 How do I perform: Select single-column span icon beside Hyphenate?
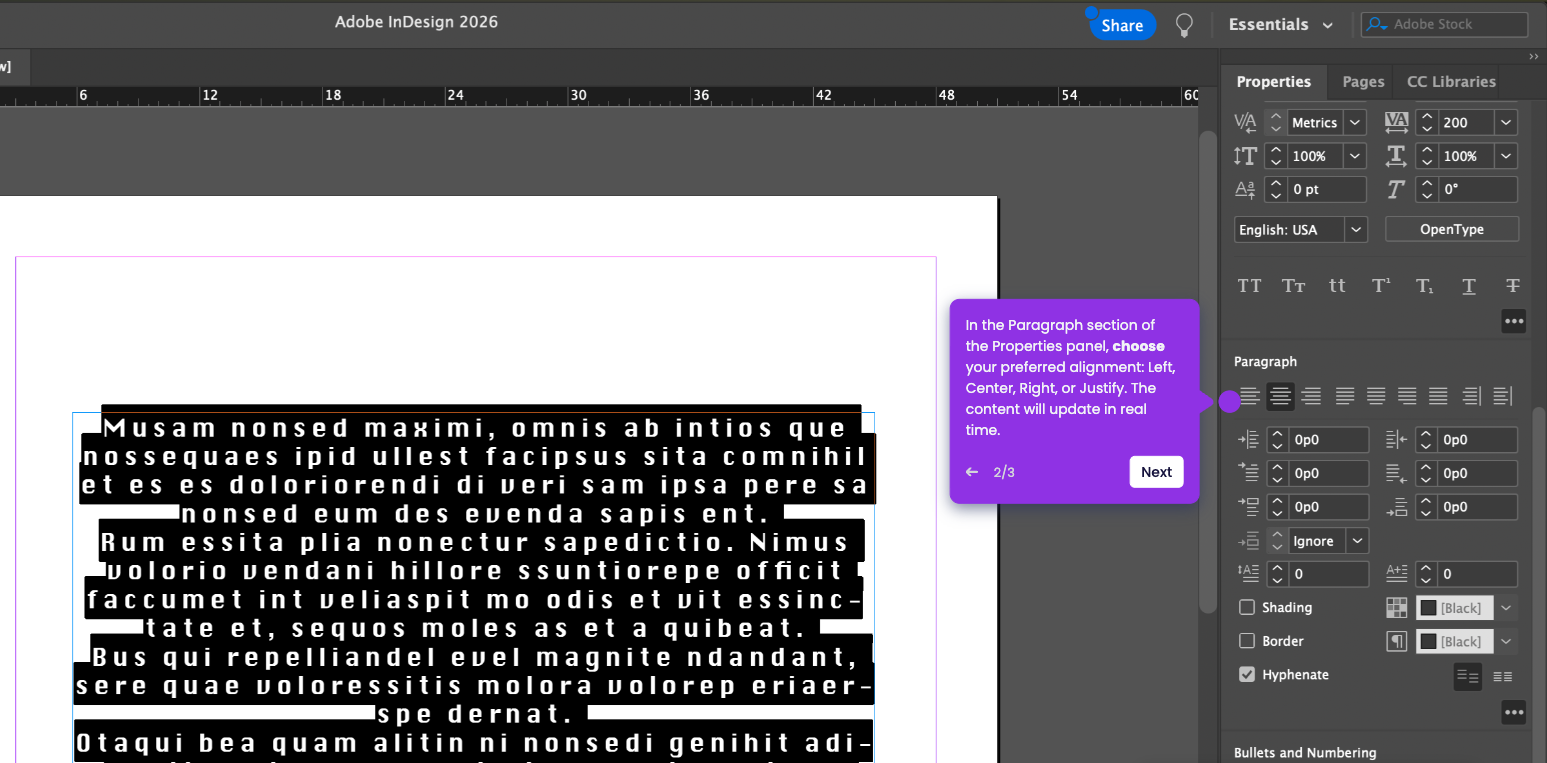[x=1468, y=676]
